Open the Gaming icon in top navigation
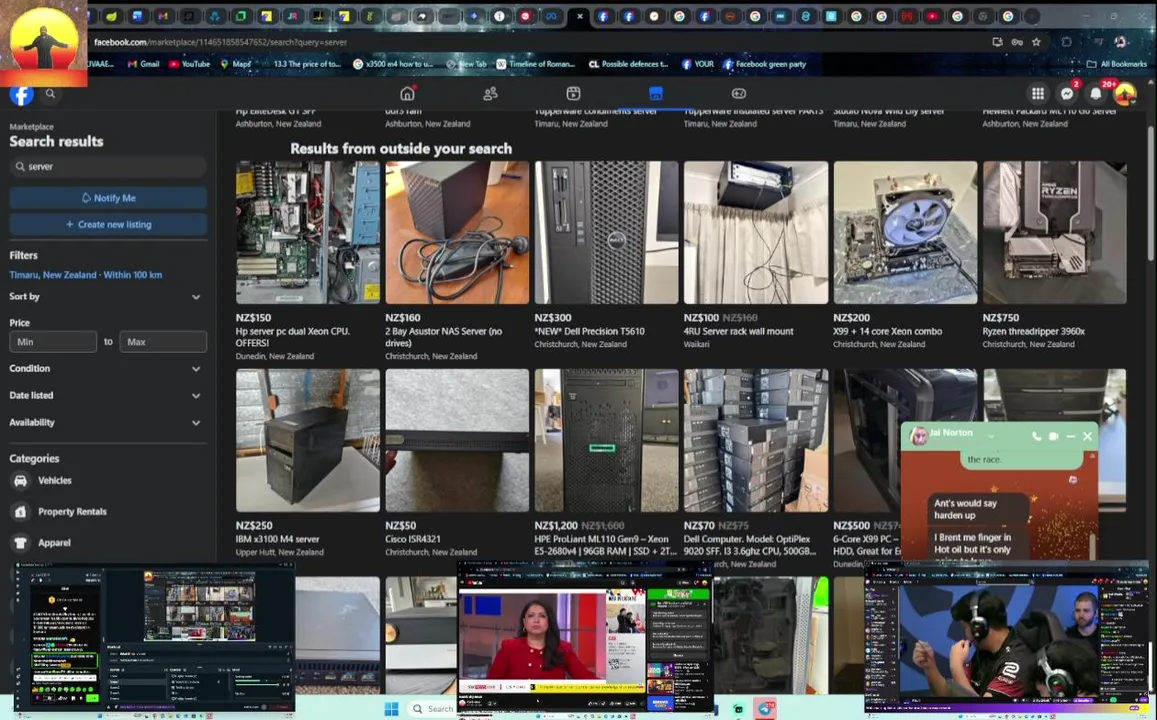The width and height of the screenshot is (1157, 720). tap(739, 93)
